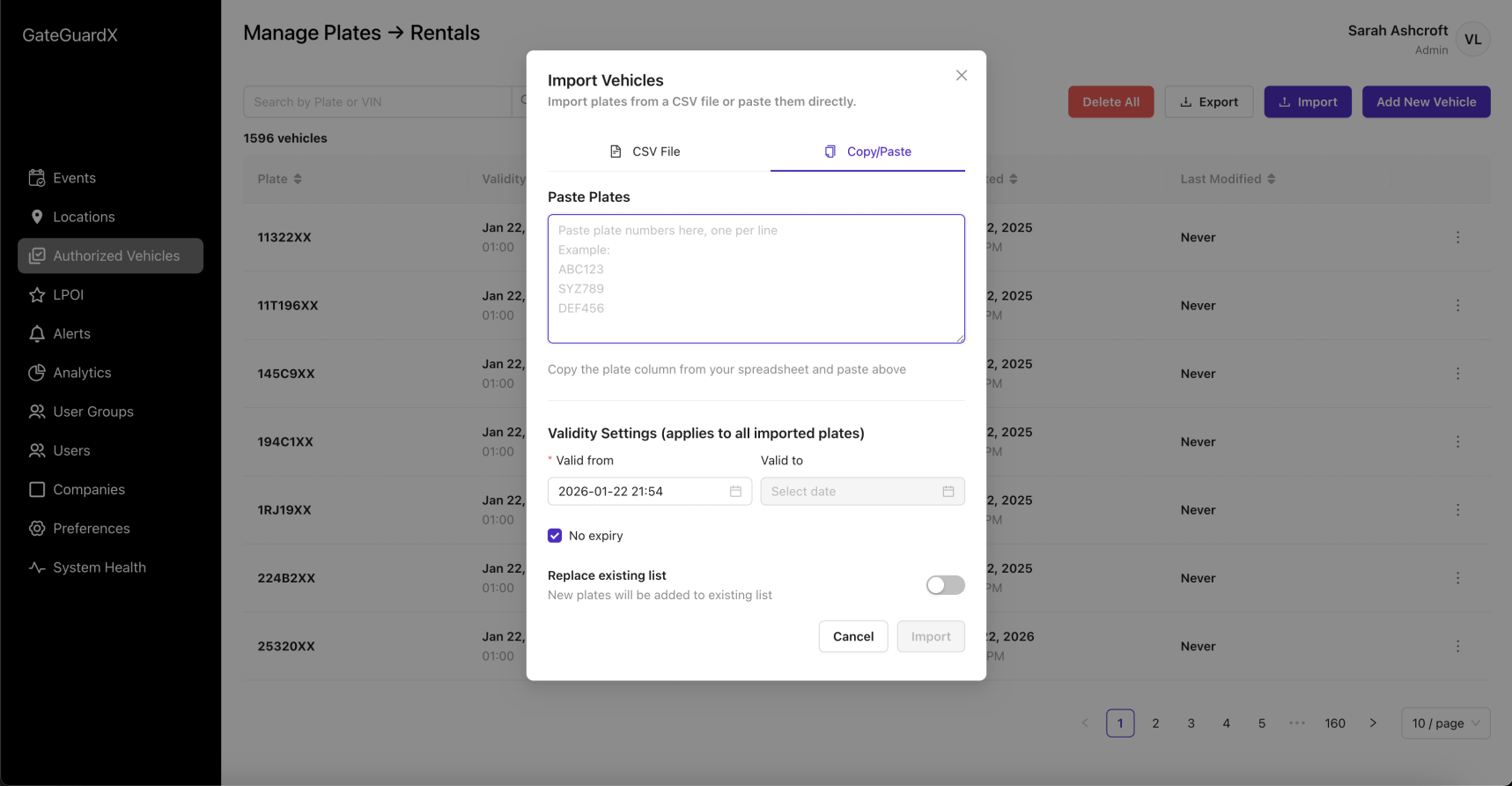Enable the Replace existing list switch

[x=945, y=585]
